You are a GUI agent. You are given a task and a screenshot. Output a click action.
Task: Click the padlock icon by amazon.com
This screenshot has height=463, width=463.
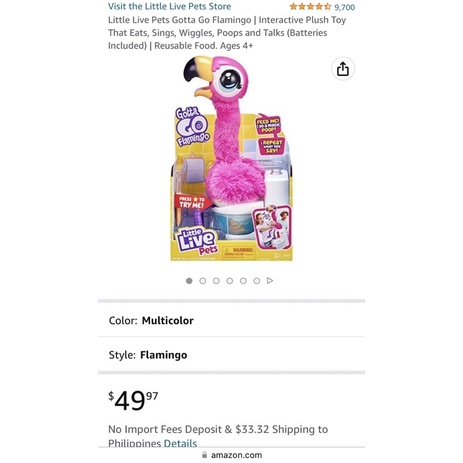point(204,455)
